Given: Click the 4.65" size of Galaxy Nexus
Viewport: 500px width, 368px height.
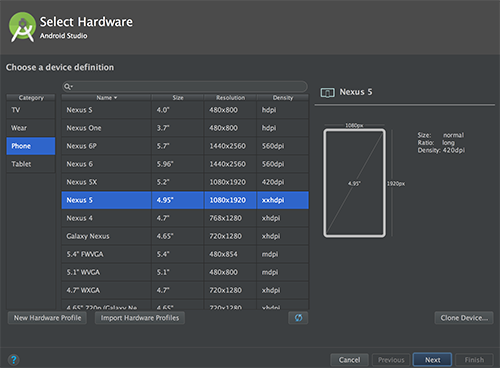Looking at the screenshot, I should (x=178, y=236).
